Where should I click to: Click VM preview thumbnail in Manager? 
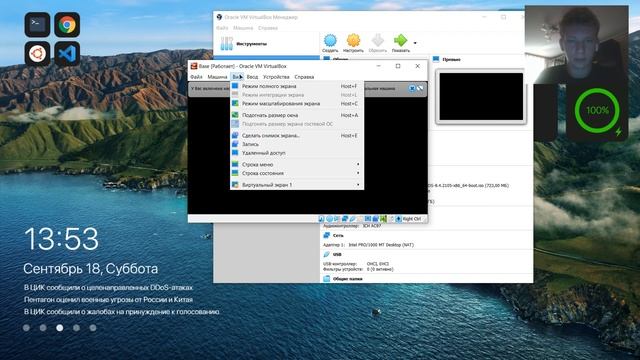coord(481,96)
